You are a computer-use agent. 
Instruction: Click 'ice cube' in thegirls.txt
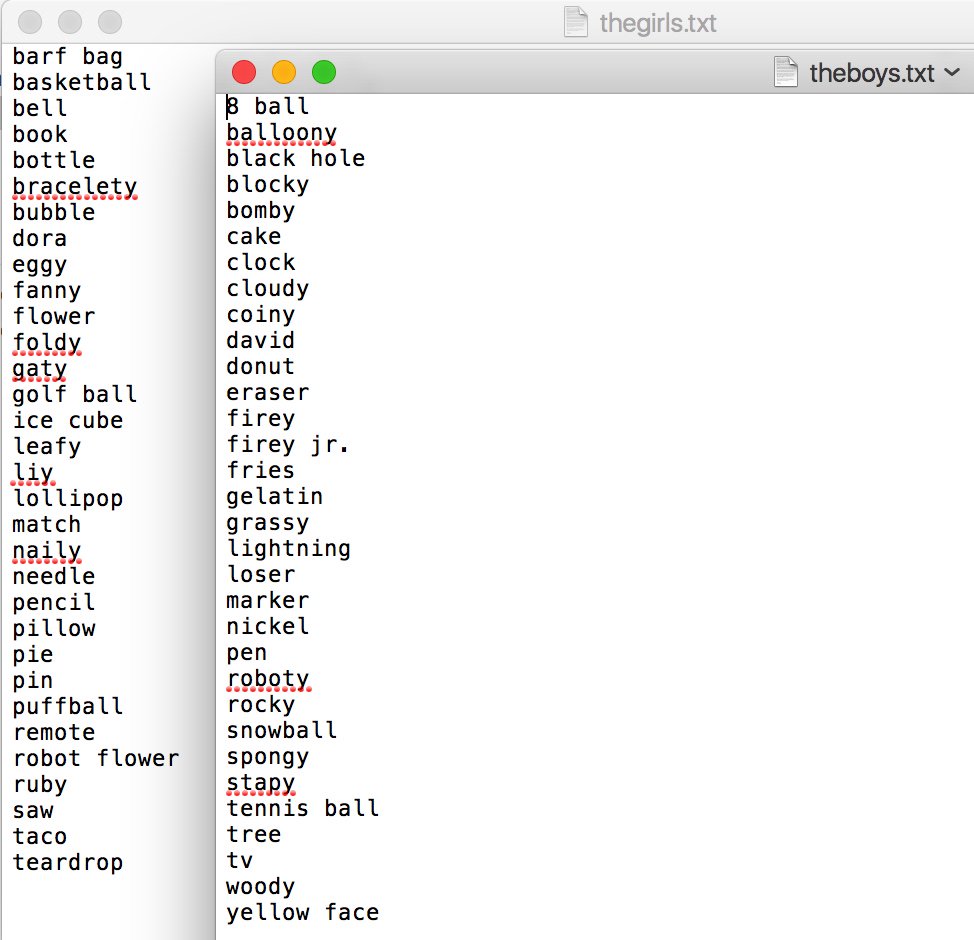pyautogui.click(x=68, y=421)
